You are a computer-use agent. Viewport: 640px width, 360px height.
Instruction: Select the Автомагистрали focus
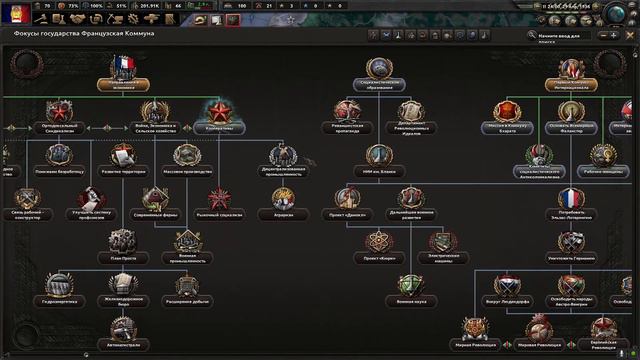[123, 335]
